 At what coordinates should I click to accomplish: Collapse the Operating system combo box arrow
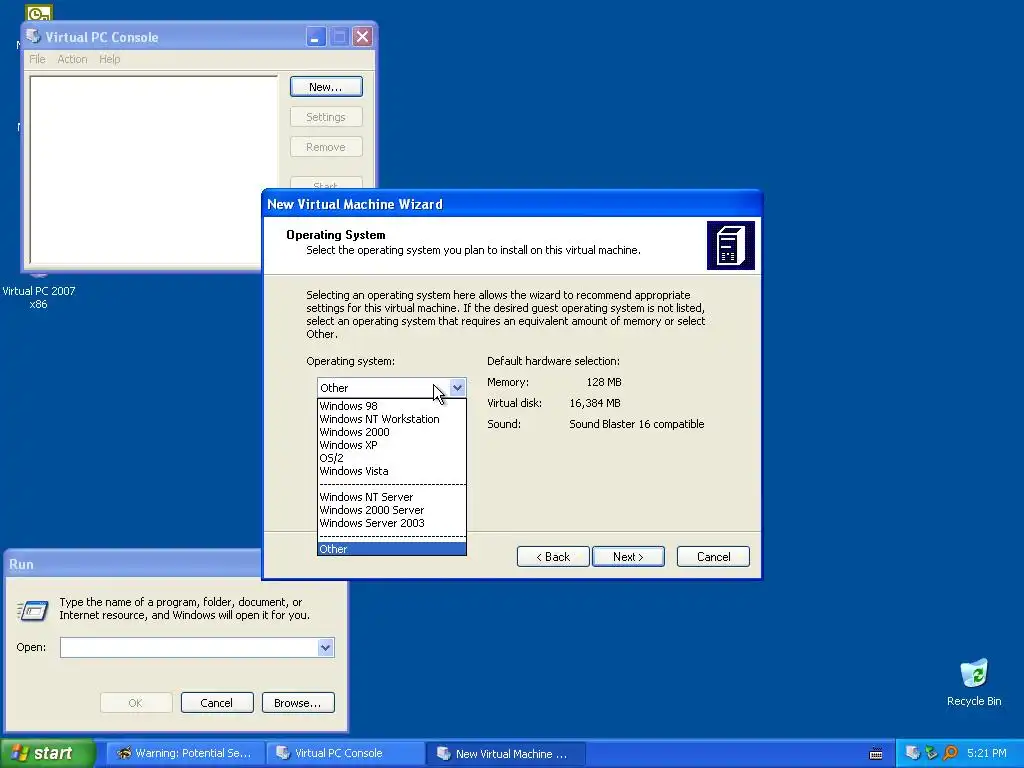[457, 387]
